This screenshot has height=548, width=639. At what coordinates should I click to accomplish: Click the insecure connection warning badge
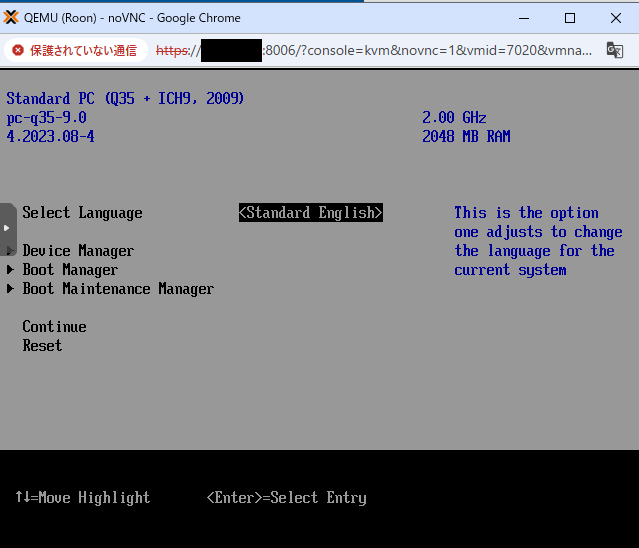point(76,51)
